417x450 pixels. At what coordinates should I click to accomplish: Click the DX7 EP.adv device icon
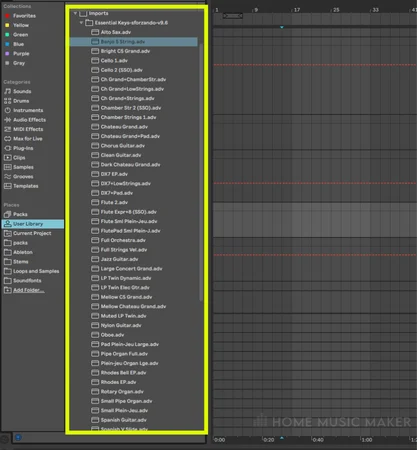tap(95, 174)
